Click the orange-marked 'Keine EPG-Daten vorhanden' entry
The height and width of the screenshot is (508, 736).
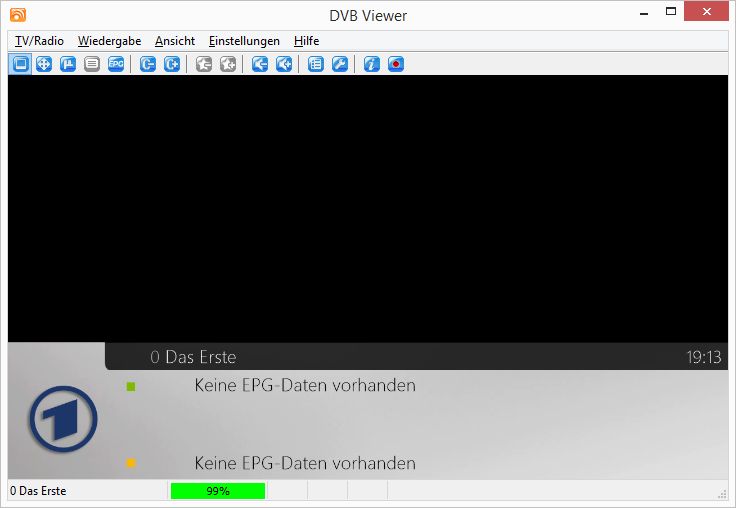point(305,463)
